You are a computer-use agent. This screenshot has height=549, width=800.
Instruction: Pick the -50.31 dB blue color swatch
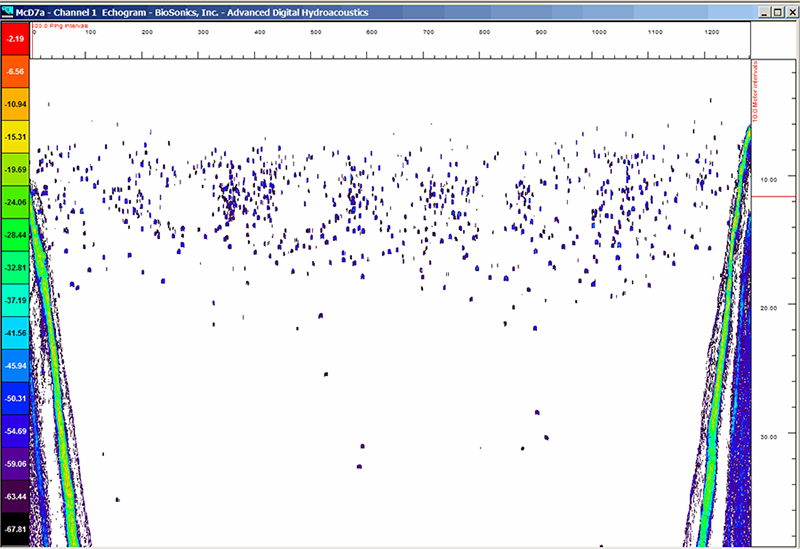click(x=15, y=399)
